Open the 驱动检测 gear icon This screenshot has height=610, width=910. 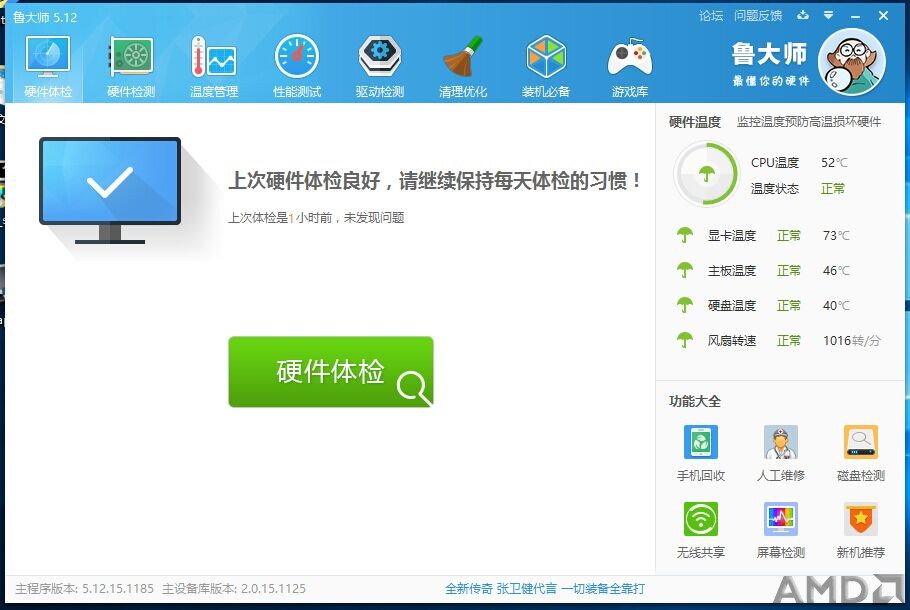tap(380, 57)
